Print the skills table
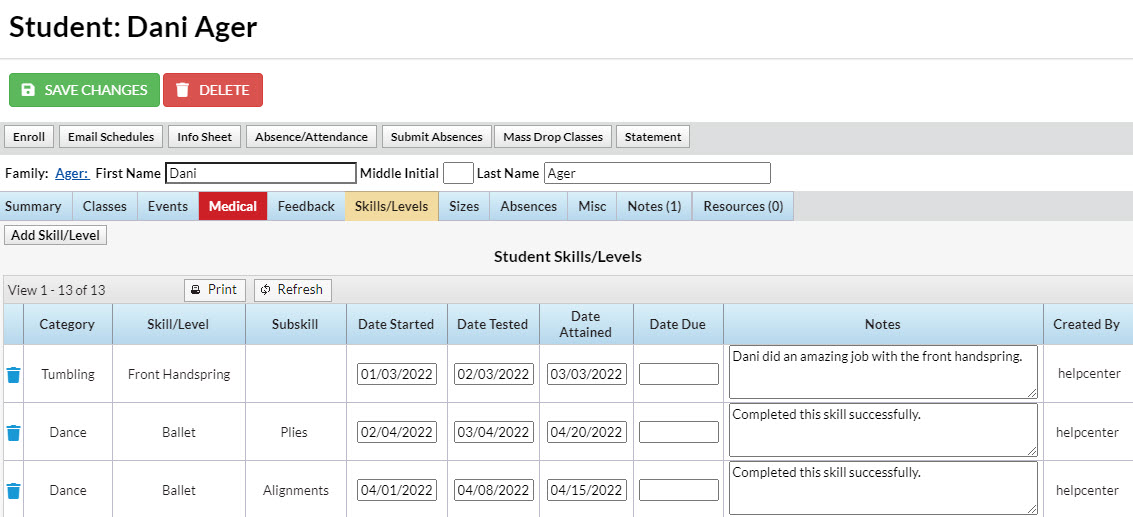This screenshot has height=517, width=1133. click(215, 290)
